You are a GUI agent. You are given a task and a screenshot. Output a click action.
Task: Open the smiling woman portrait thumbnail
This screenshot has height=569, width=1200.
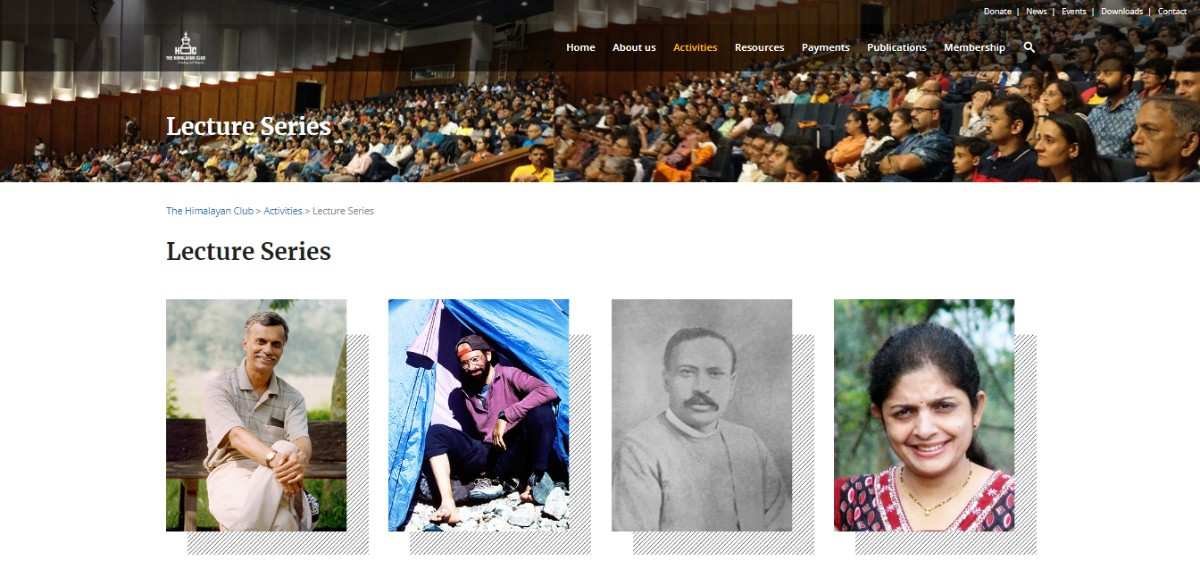924,415
